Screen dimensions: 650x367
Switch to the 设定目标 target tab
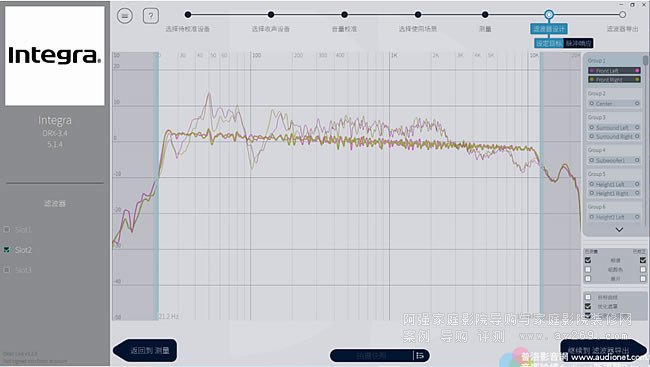pyautogui.click(x=549, y=43)
